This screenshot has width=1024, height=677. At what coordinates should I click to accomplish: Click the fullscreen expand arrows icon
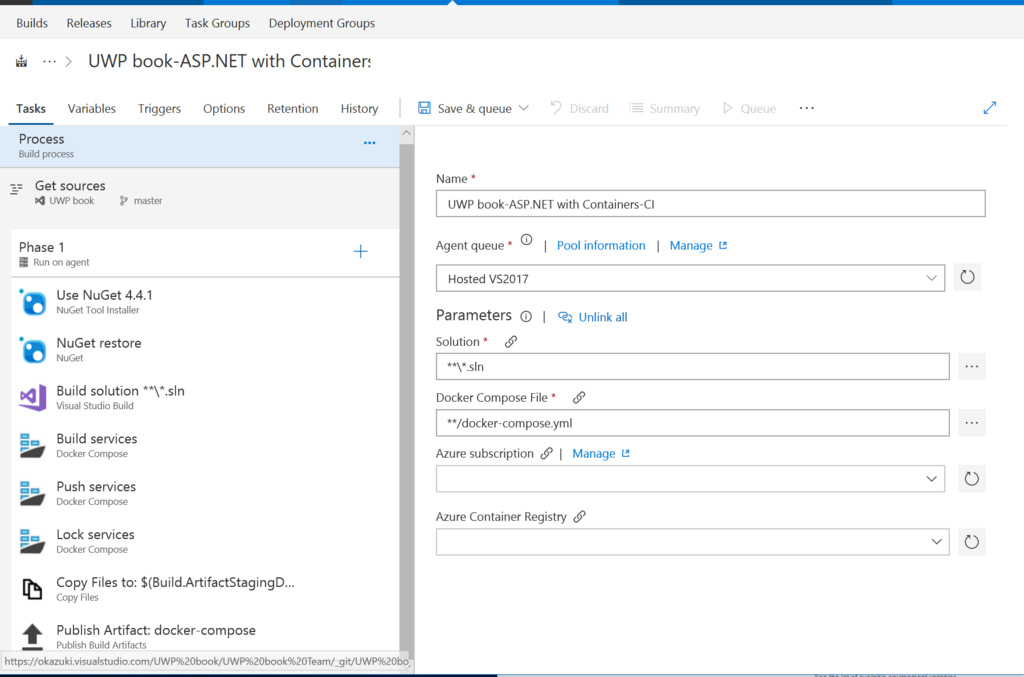[x=990, y=108]
